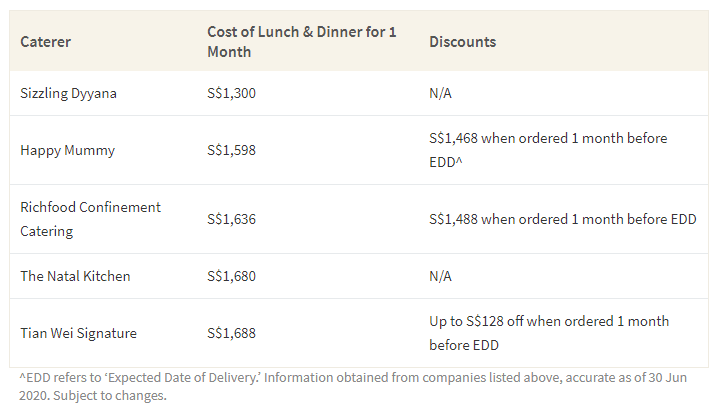This screenshot has width=717, height=413.
Task: Select the Sizzling Dyyana caterer cell
Action: click(68, 92)
